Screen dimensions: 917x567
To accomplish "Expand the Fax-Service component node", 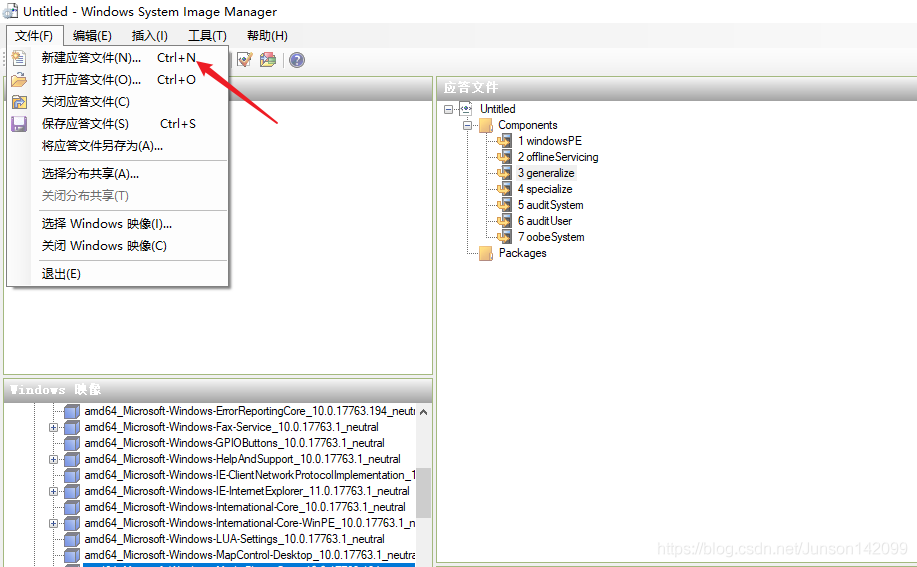I will (53, 427).
